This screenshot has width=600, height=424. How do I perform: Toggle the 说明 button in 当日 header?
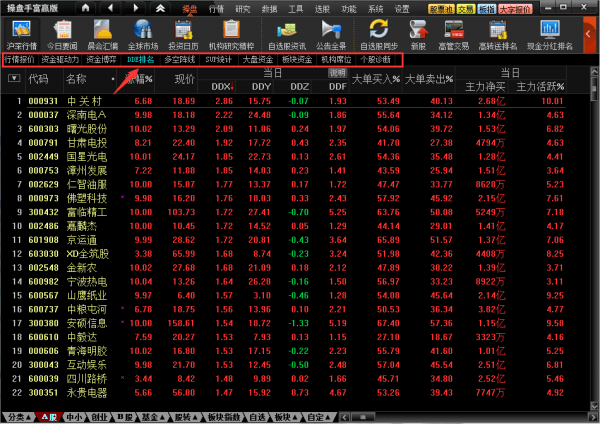tap(338, 73)
